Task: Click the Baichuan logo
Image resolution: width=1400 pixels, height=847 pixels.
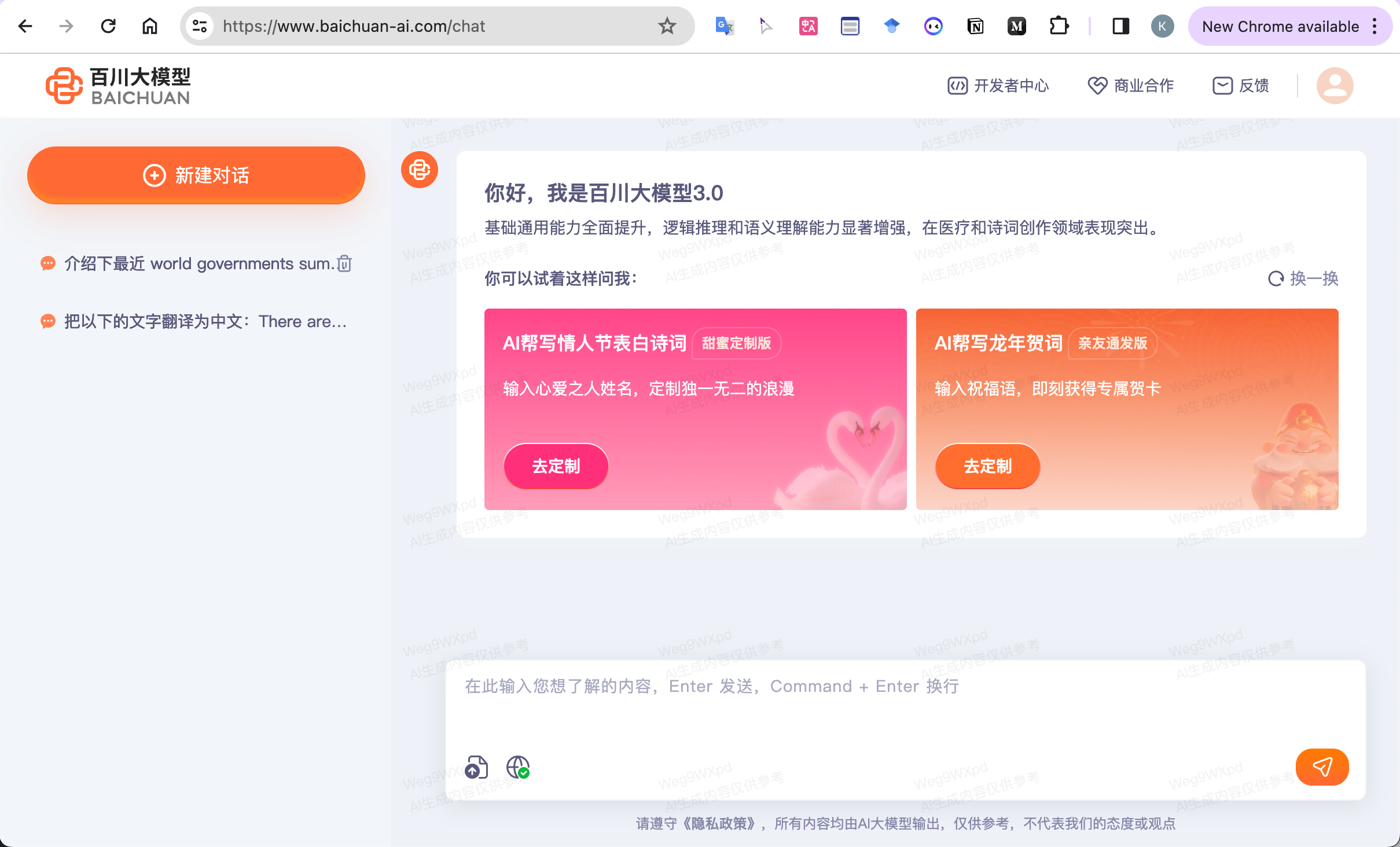Action: pos(118,86)
